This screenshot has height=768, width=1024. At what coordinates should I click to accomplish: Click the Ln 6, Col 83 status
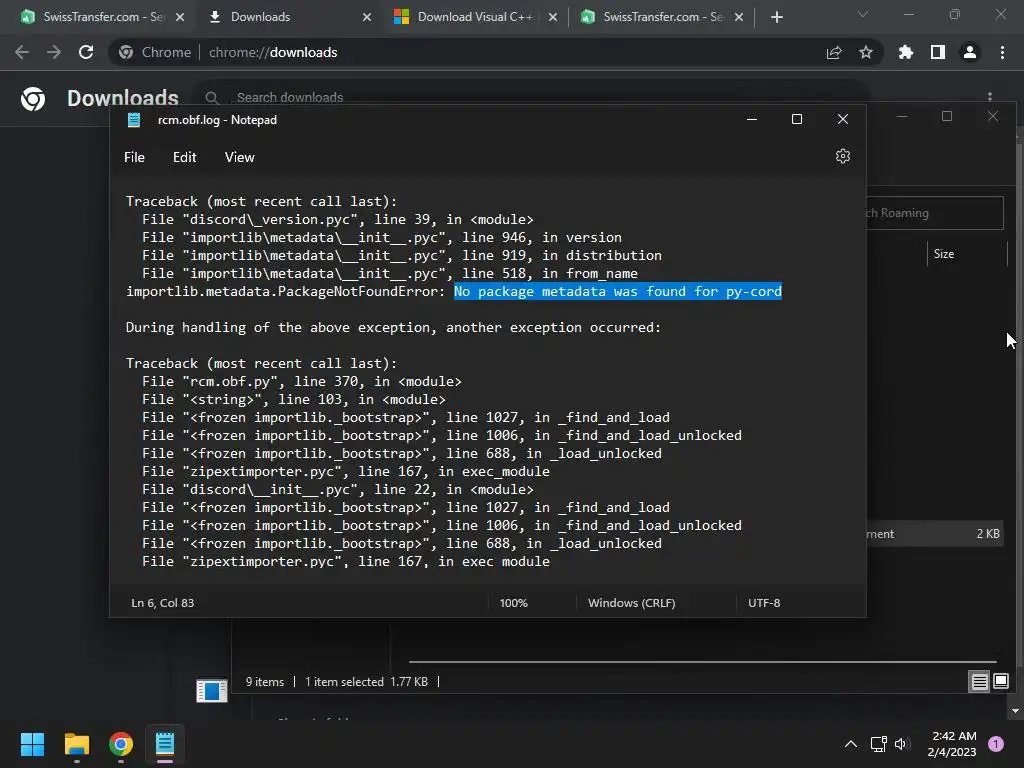[x=163, y=603]
